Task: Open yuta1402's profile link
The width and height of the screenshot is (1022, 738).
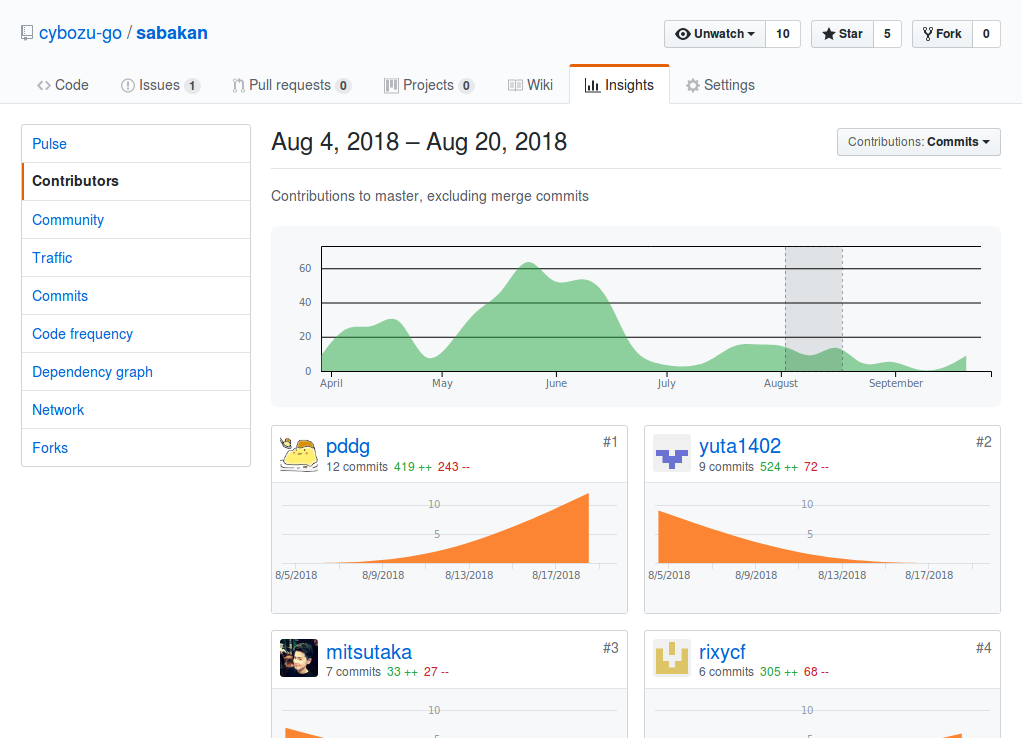Action: (740, 447)
